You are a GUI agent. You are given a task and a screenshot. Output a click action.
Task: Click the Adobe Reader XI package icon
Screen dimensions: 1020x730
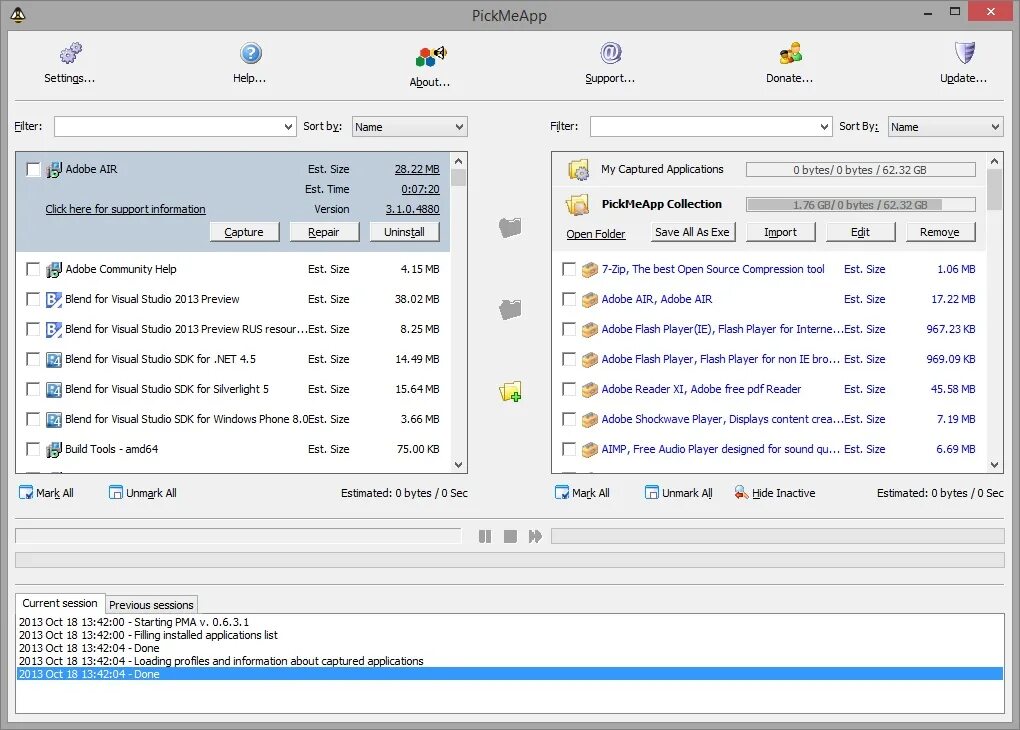(590, 389)
